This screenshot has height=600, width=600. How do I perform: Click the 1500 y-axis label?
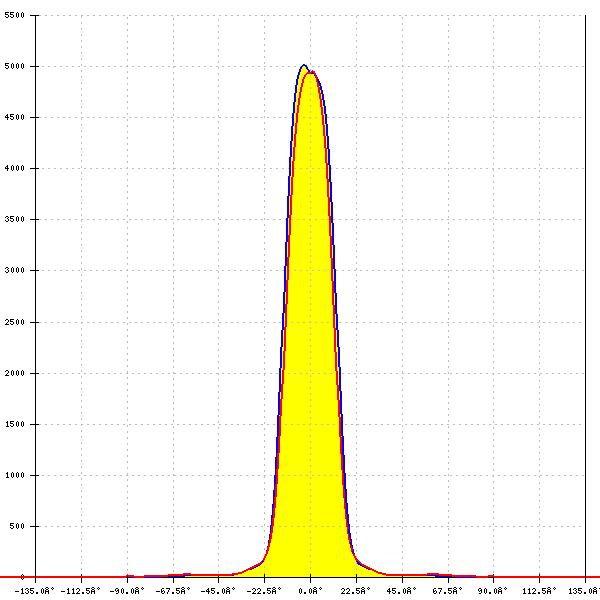tap(15, 424)
